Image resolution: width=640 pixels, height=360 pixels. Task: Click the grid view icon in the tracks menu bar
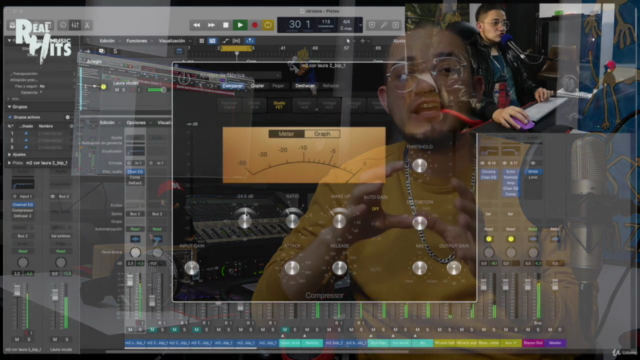[x=202, y=41]
